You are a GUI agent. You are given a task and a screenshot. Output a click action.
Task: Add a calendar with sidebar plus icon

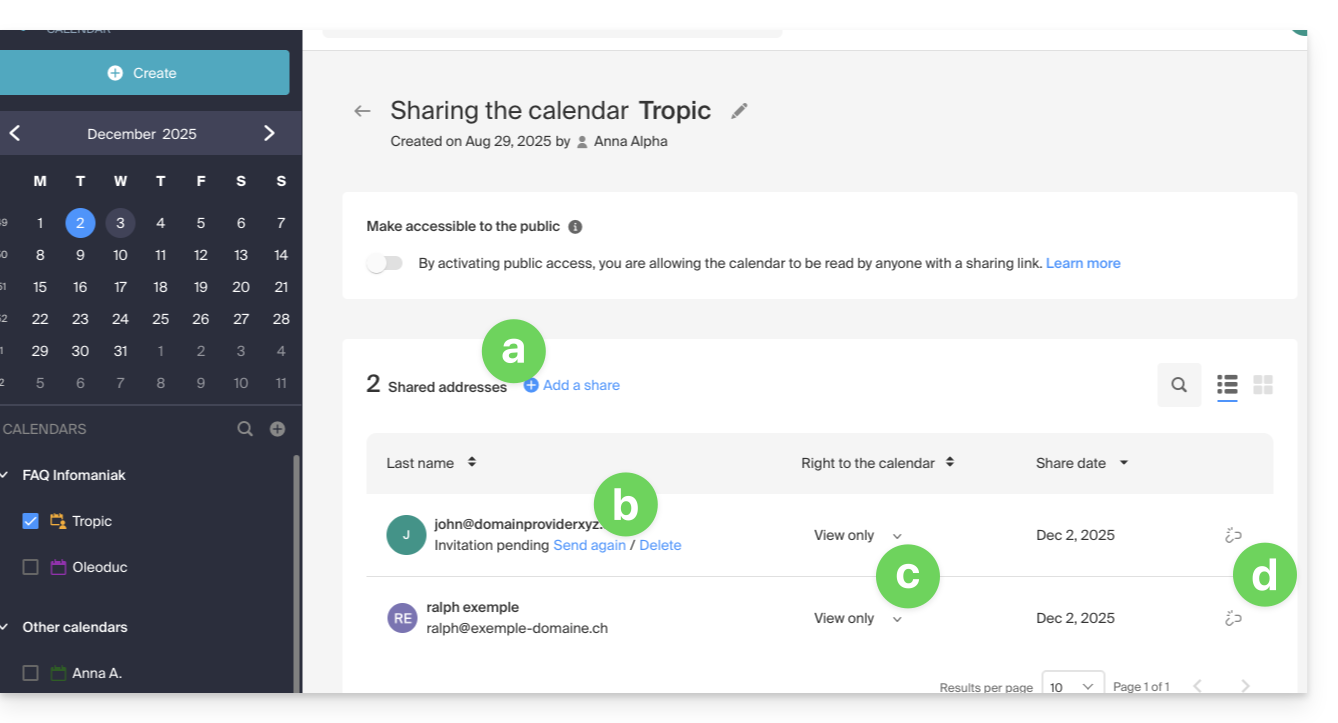278,429
